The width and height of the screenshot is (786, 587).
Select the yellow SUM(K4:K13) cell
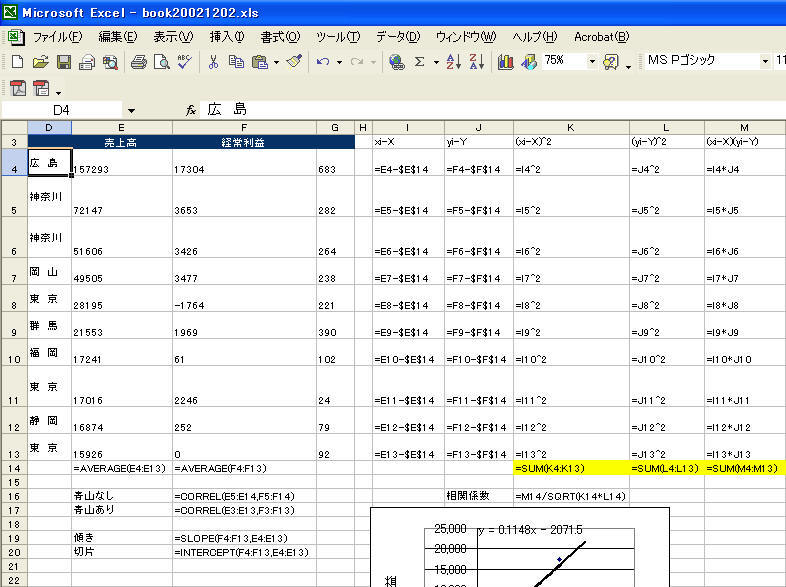570,468
